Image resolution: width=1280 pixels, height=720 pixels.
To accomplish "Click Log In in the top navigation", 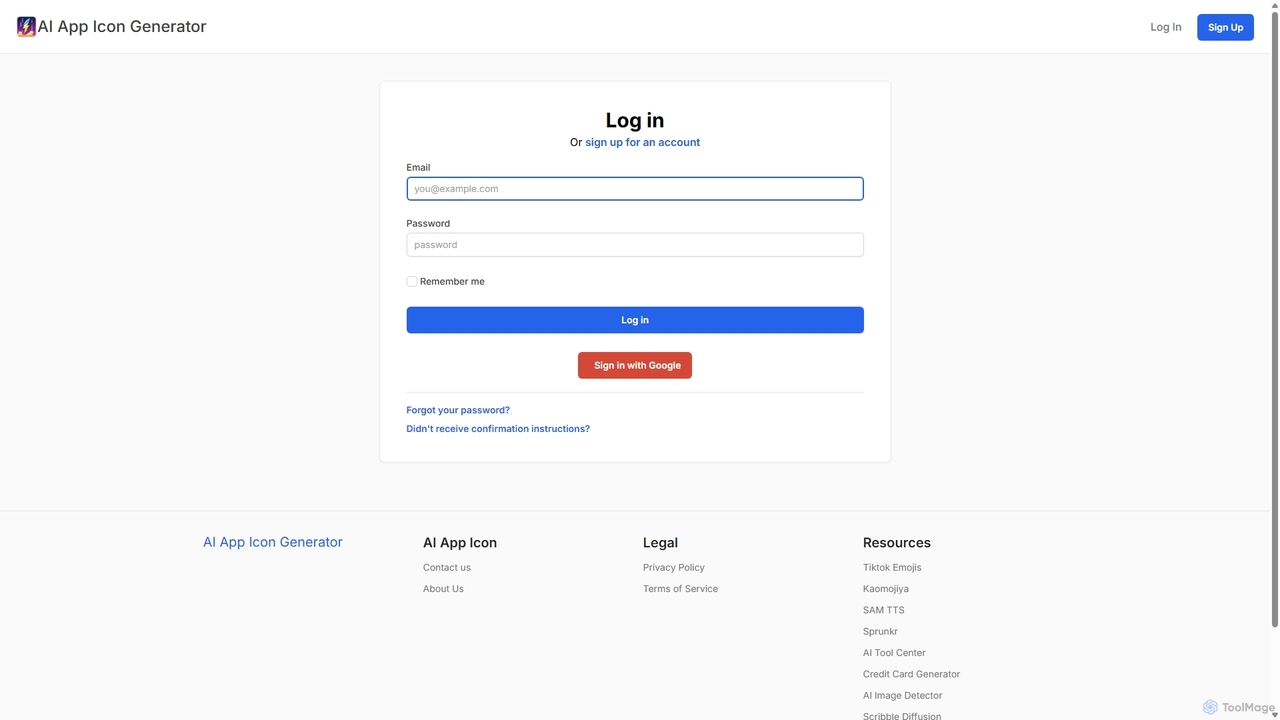I will coord(1166,27).
